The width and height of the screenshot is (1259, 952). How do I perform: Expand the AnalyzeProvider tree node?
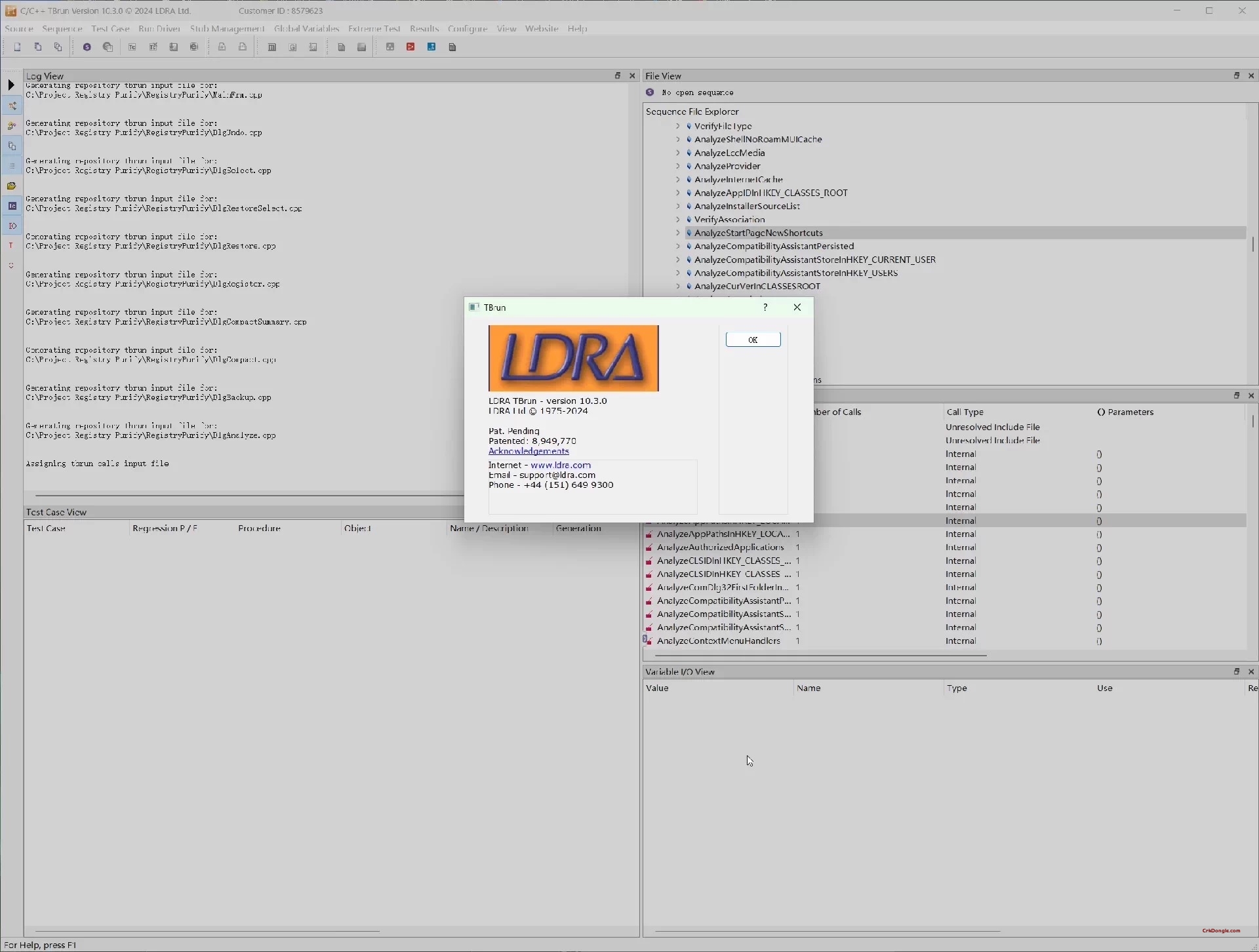tap(678, 166)
